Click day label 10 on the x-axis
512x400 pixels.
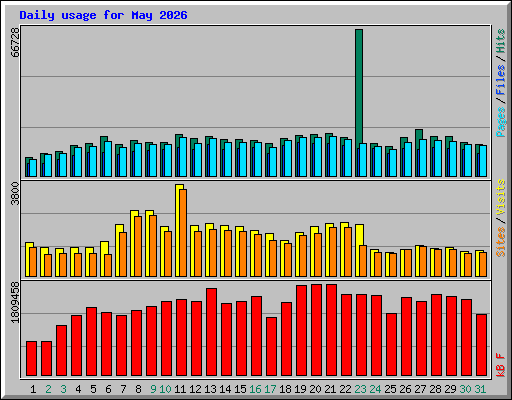click(165, 389)
